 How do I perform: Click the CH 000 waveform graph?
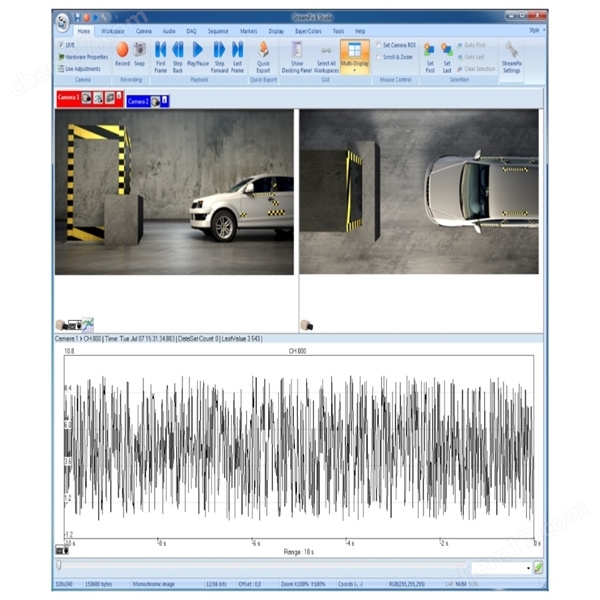tap(299, 447)
